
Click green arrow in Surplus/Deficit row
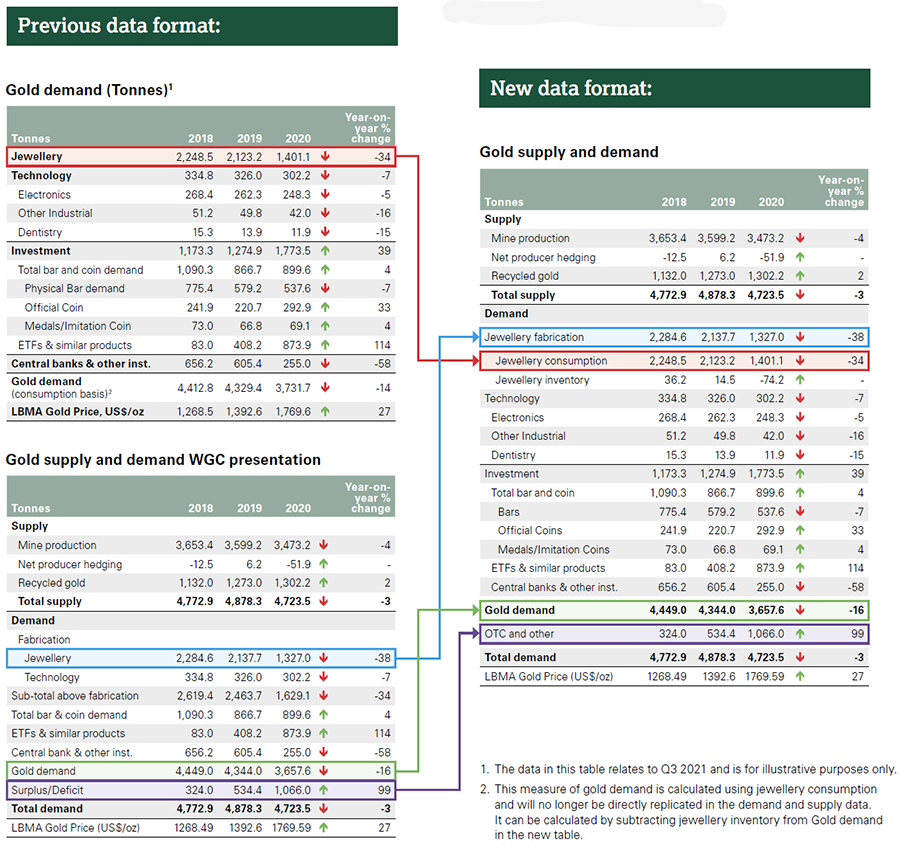(x=326, y=790)
